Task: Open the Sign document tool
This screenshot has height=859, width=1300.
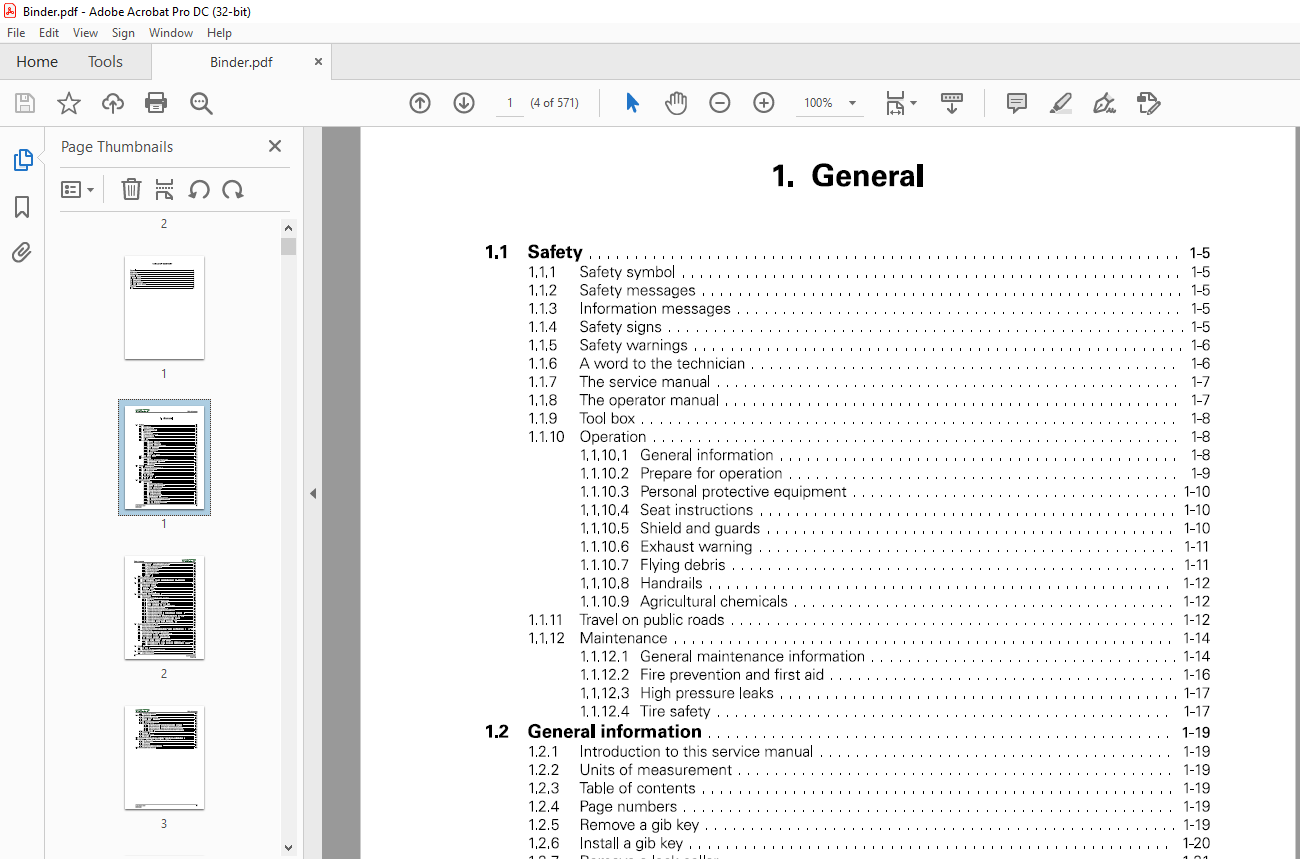Action: point(1104,103)
